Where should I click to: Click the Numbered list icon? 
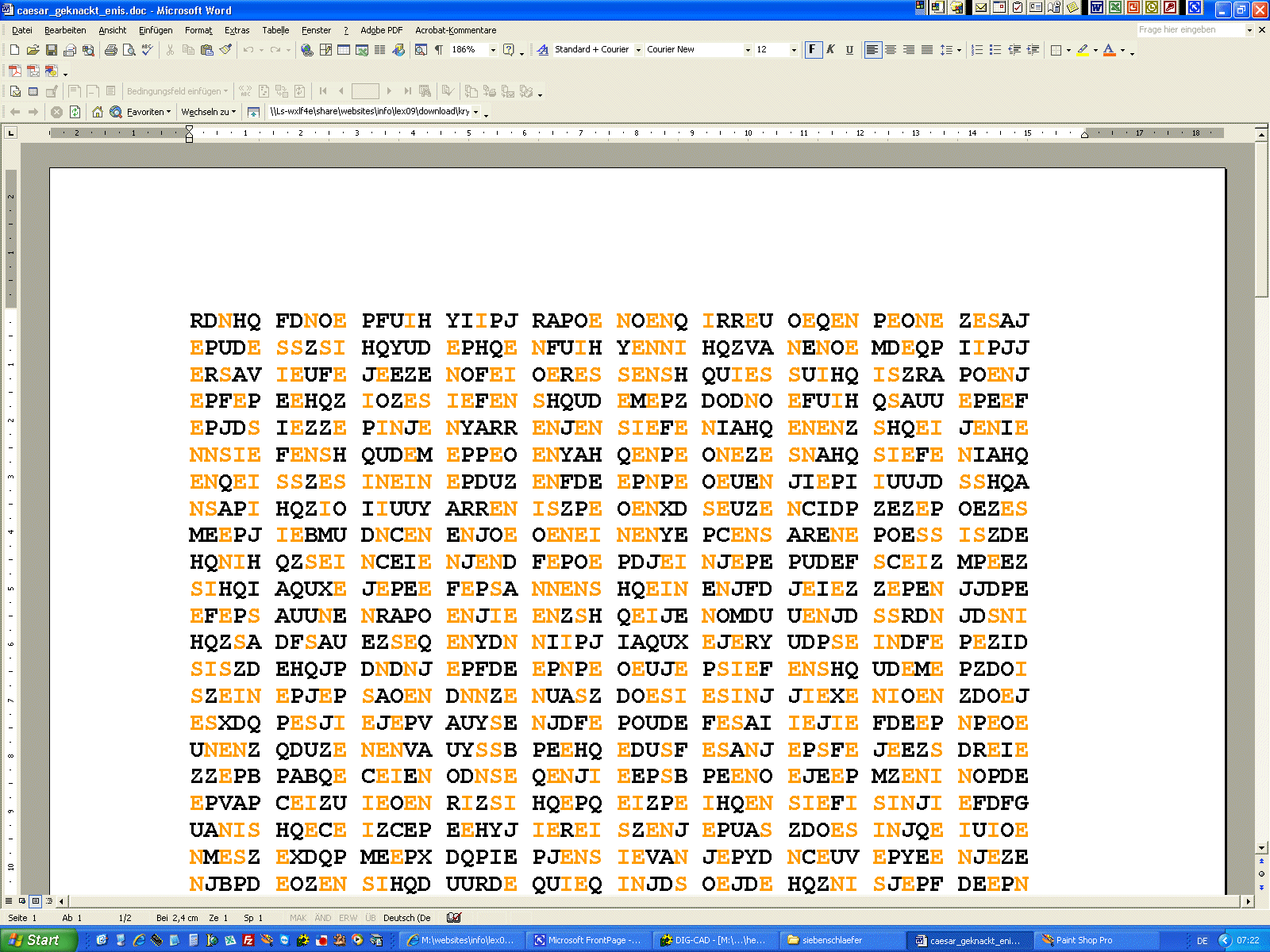977,50
